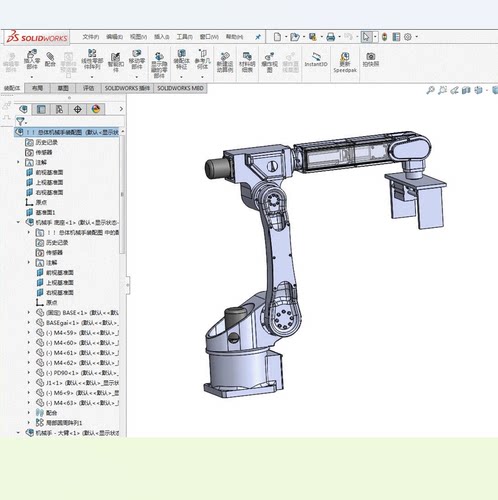Click the Open file folder icon
Viewport: 498px width, 500px height.
[x=295, y=37]
